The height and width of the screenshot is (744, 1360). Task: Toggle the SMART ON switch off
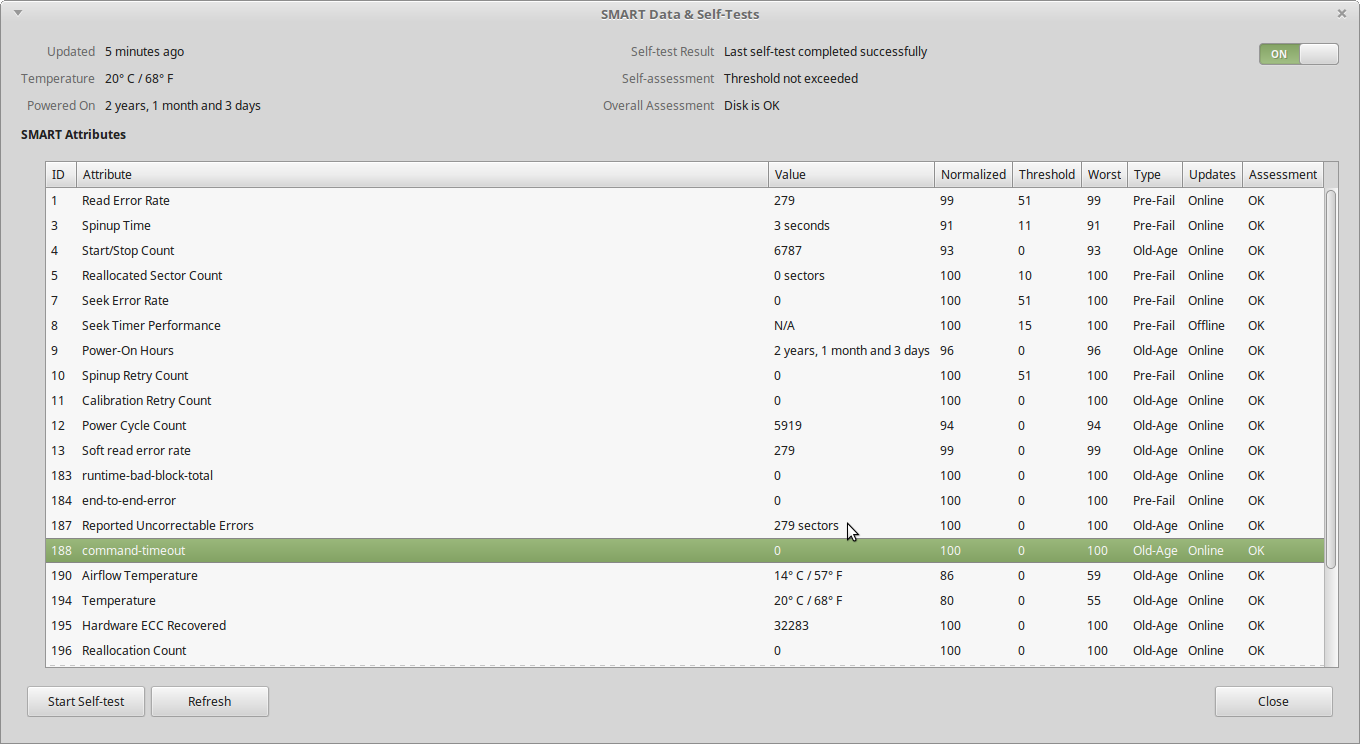tap(1298, 54)
